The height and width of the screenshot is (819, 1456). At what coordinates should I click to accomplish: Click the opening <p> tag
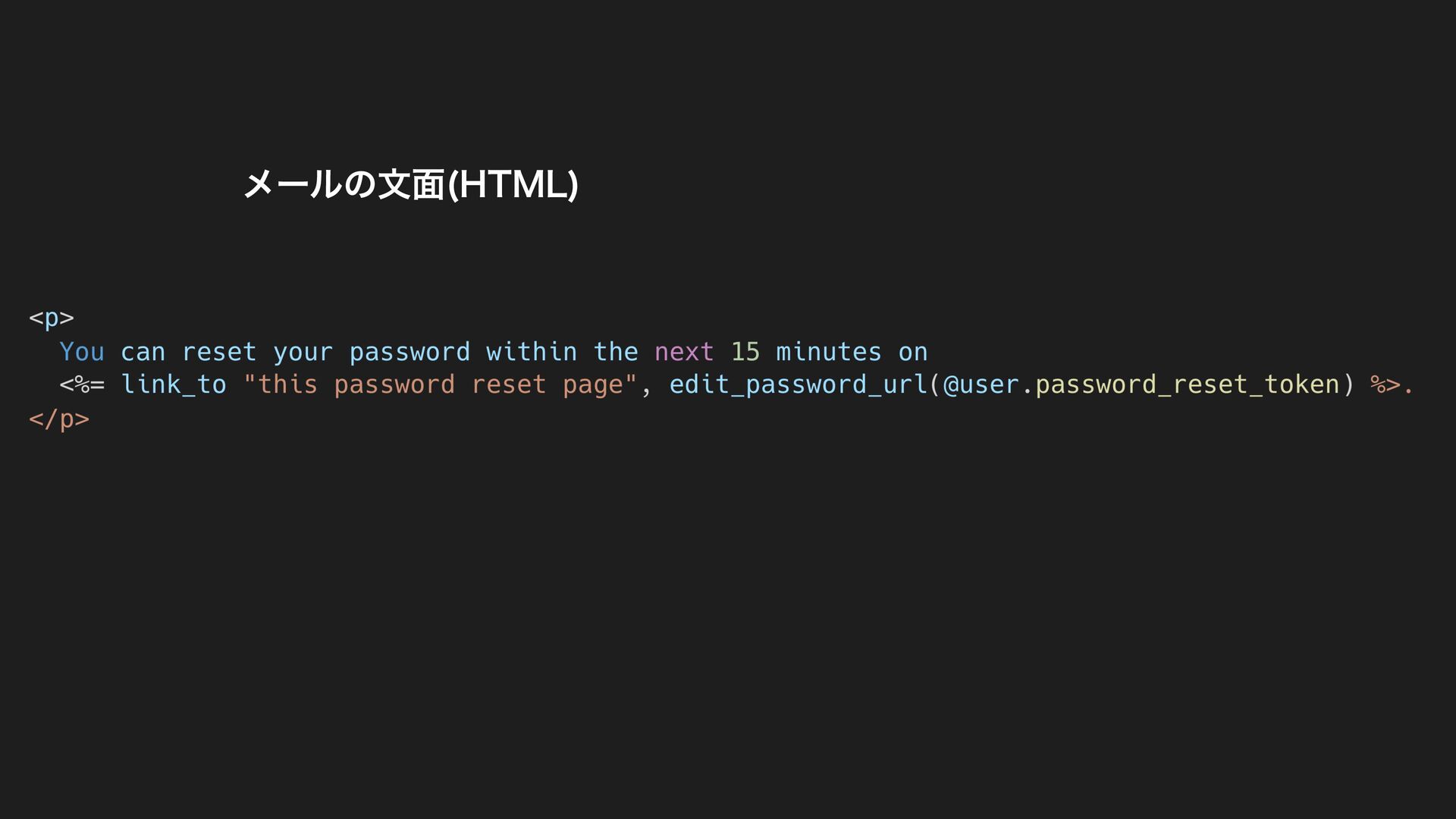click(x=52, y=318)
